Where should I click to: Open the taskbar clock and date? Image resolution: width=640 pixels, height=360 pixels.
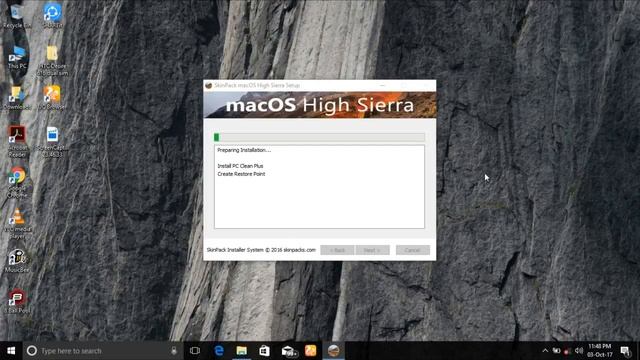(x=600, y=351)
